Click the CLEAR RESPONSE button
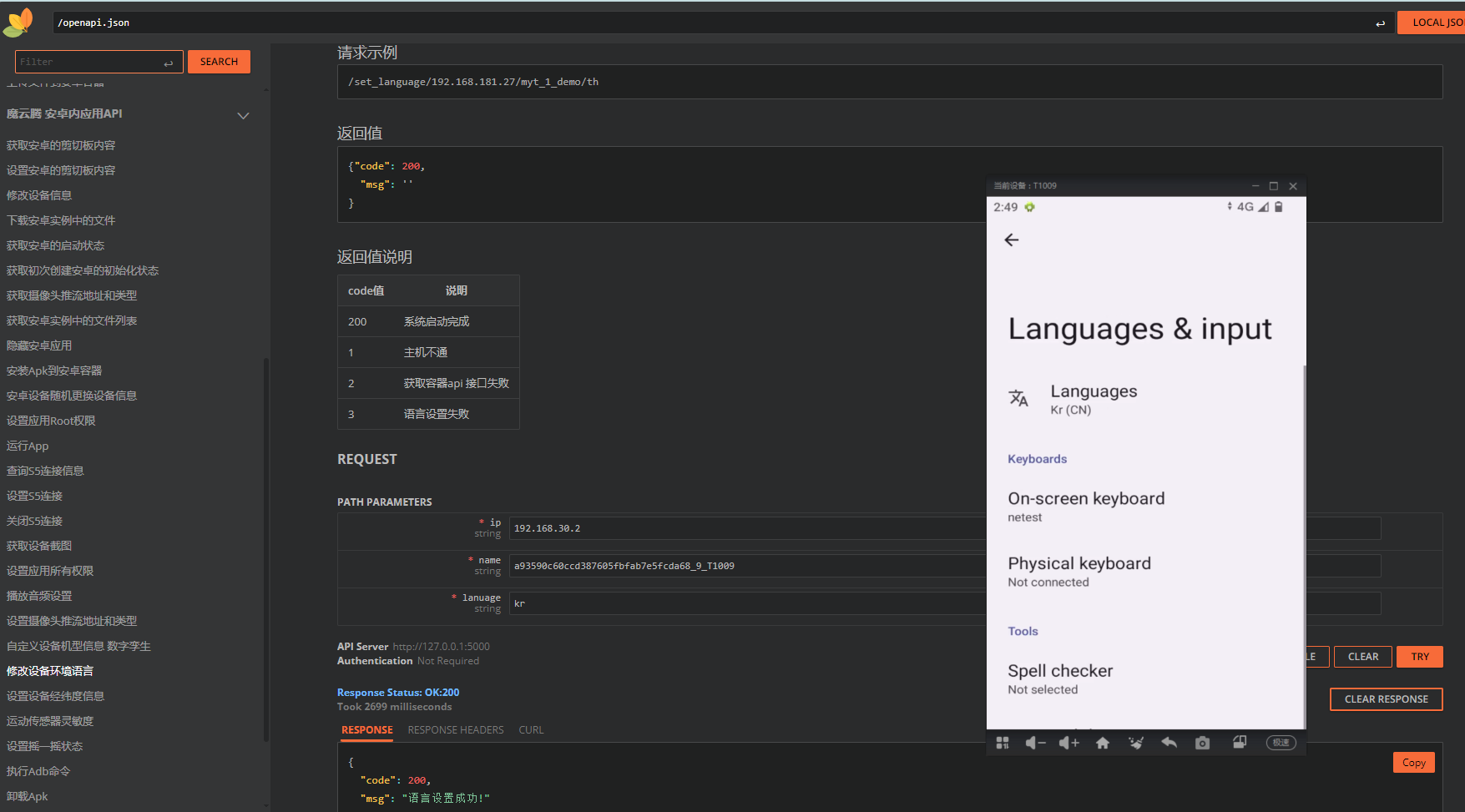Screen dimensions: 1465x812 click(x=1386, y=699)
